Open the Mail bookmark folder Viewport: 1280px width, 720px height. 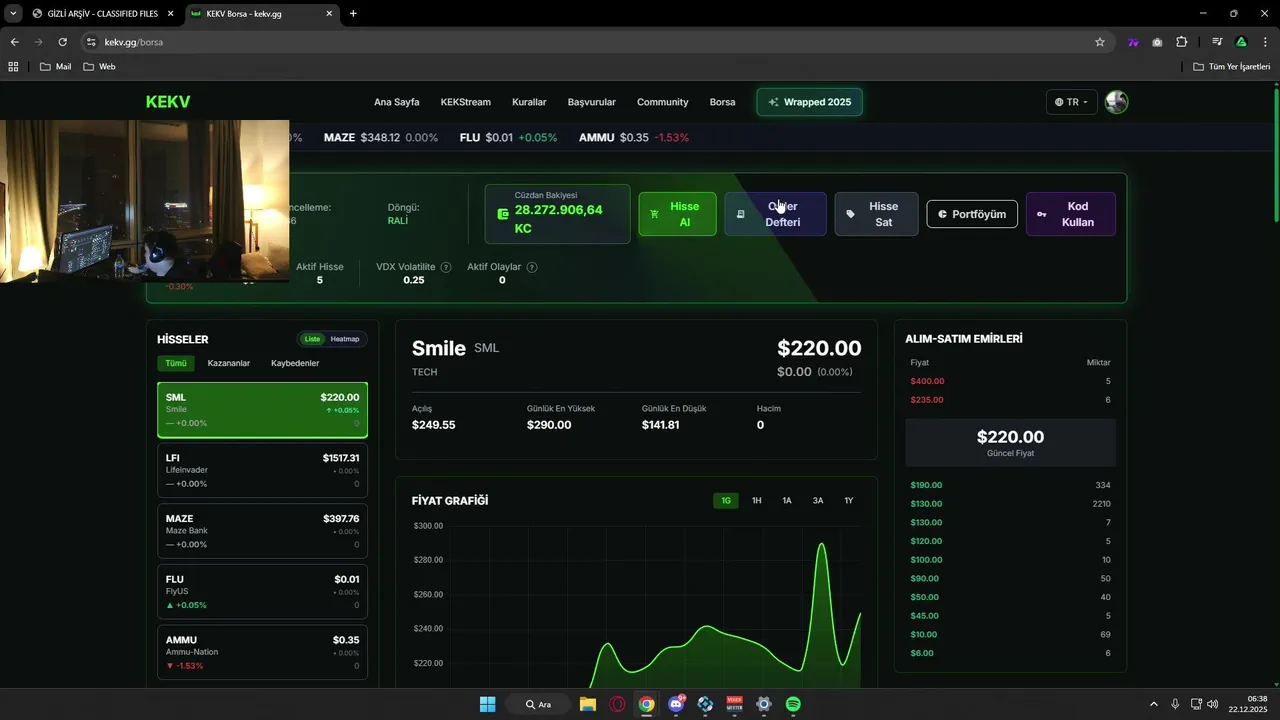tap(55, 67)
